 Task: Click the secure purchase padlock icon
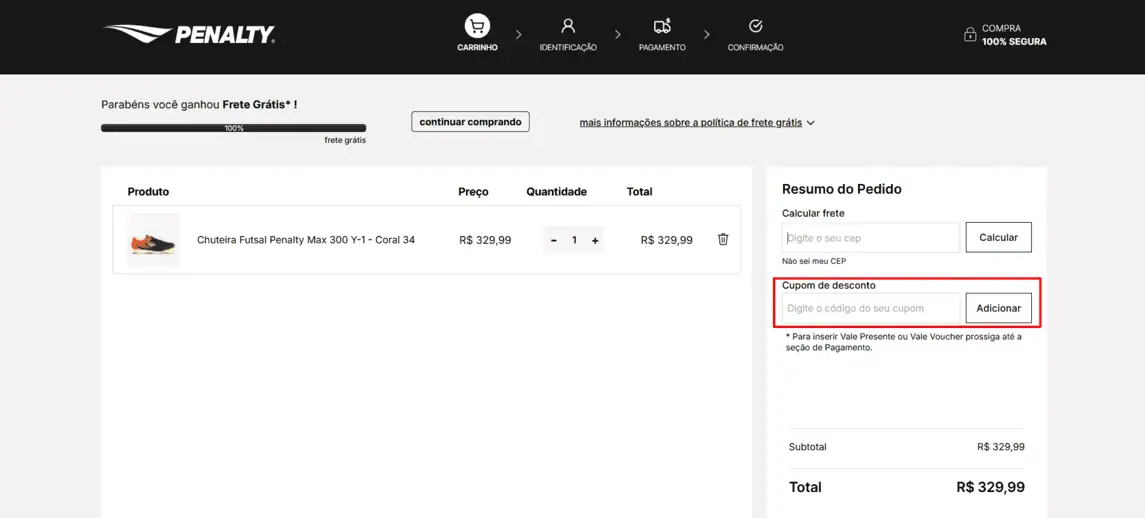tap(970, 34)
